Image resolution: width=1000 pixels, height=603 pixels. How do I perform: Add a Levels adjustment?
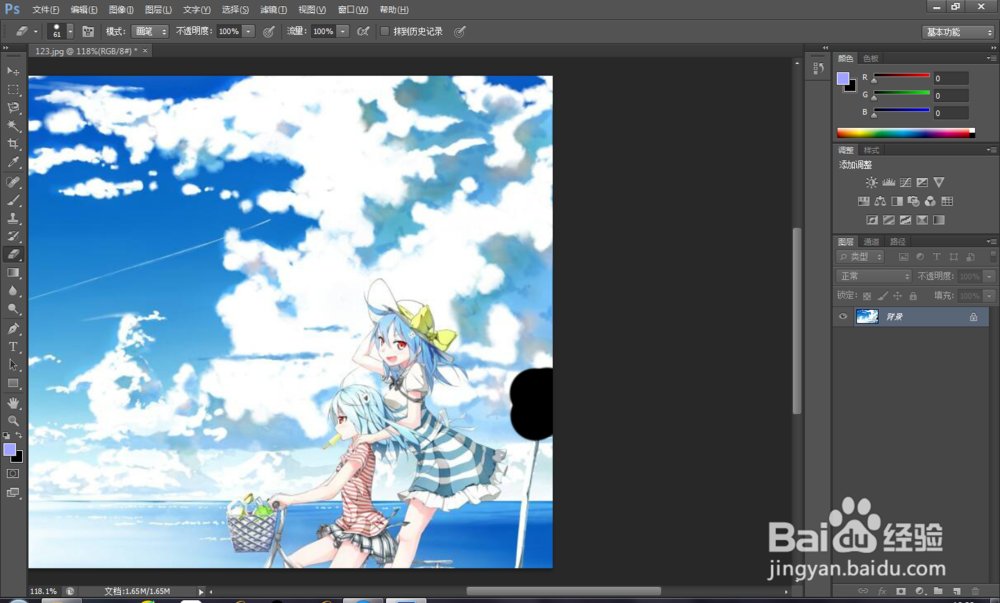point(888,182)
